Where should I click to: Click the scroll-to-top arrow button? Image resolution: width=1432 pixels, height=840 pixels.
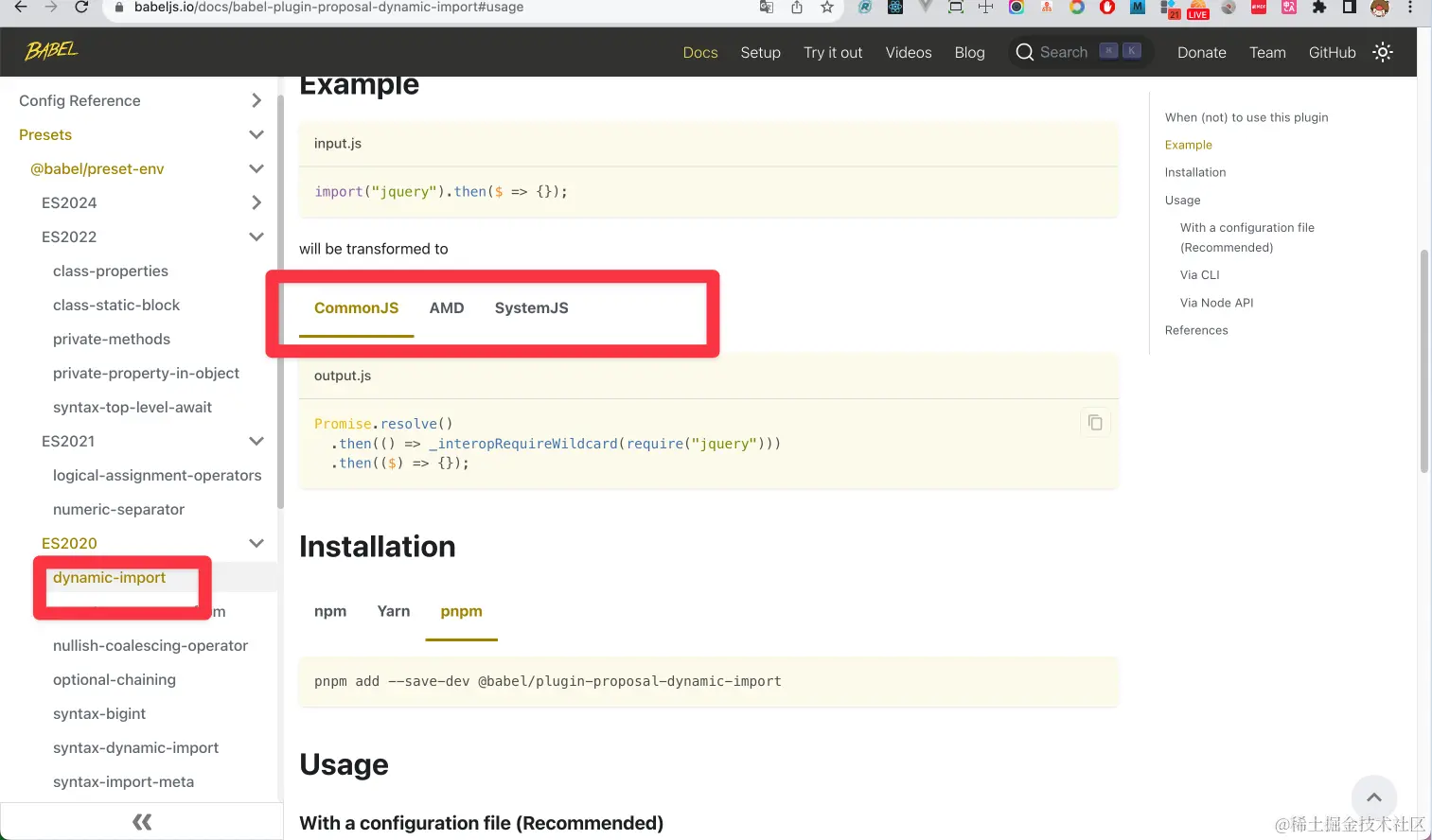coord(1374,797)
